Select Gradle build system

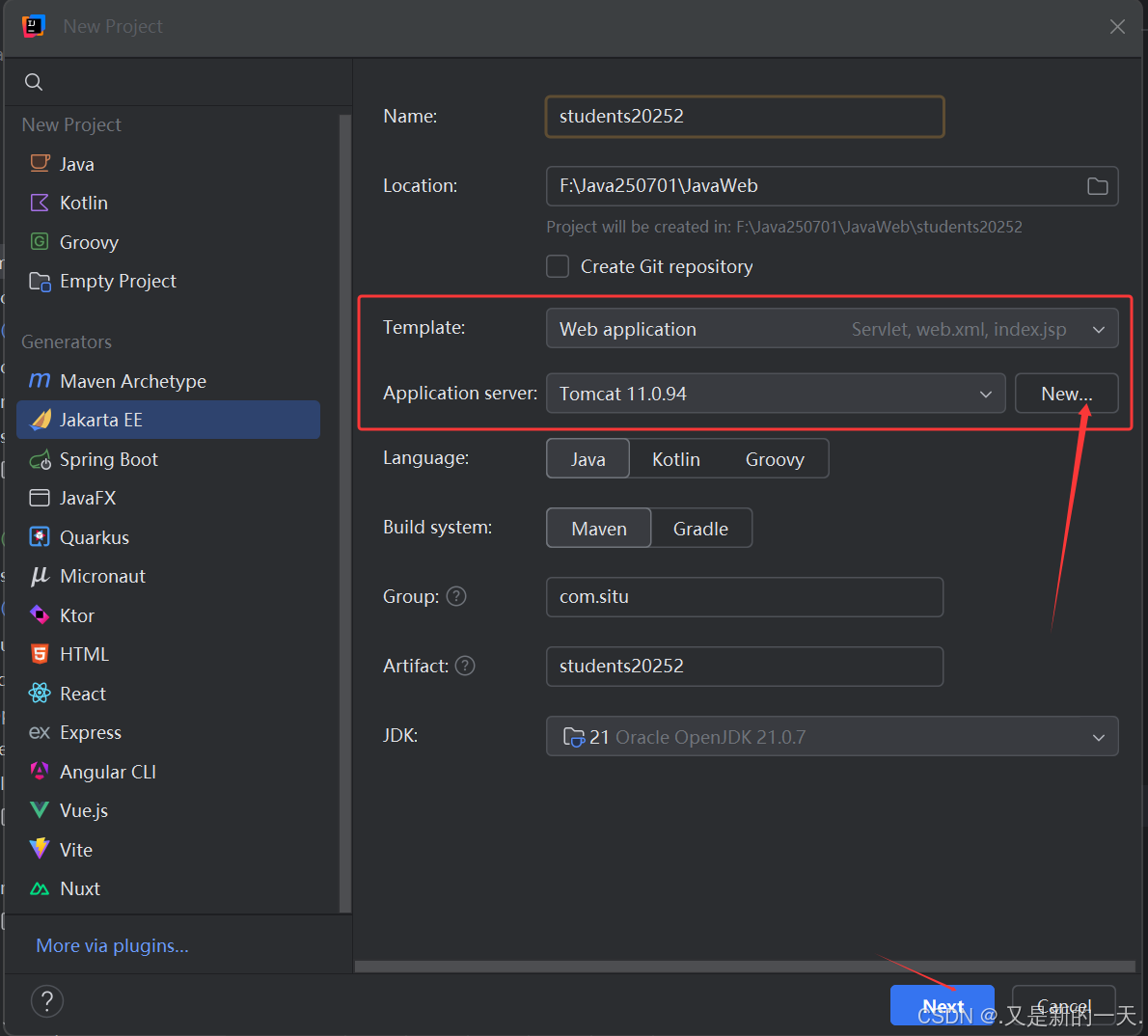[700, 529]
